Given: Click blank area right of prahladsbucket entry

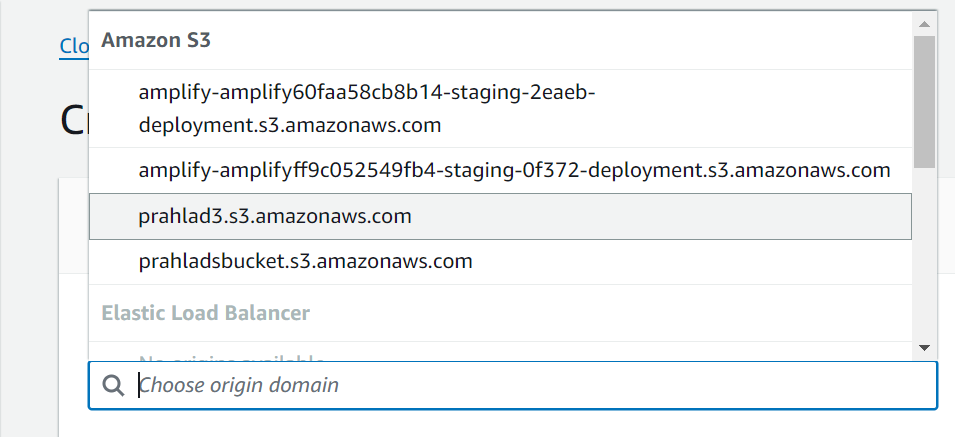Looking at the screenshot, I should tap(700, 262).
